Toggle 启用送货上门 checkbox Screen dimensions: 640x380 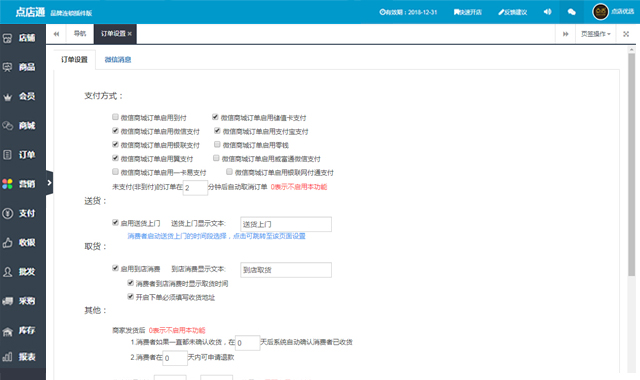pos(116,222)
